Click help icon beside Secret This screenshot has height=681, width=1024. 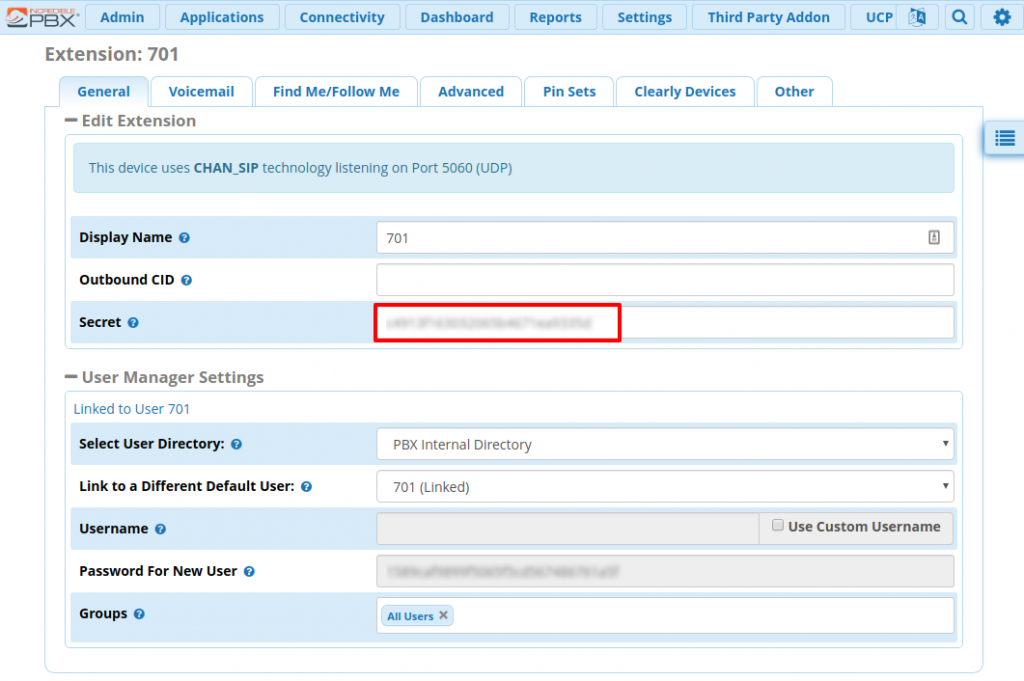(x=133, y=323)
